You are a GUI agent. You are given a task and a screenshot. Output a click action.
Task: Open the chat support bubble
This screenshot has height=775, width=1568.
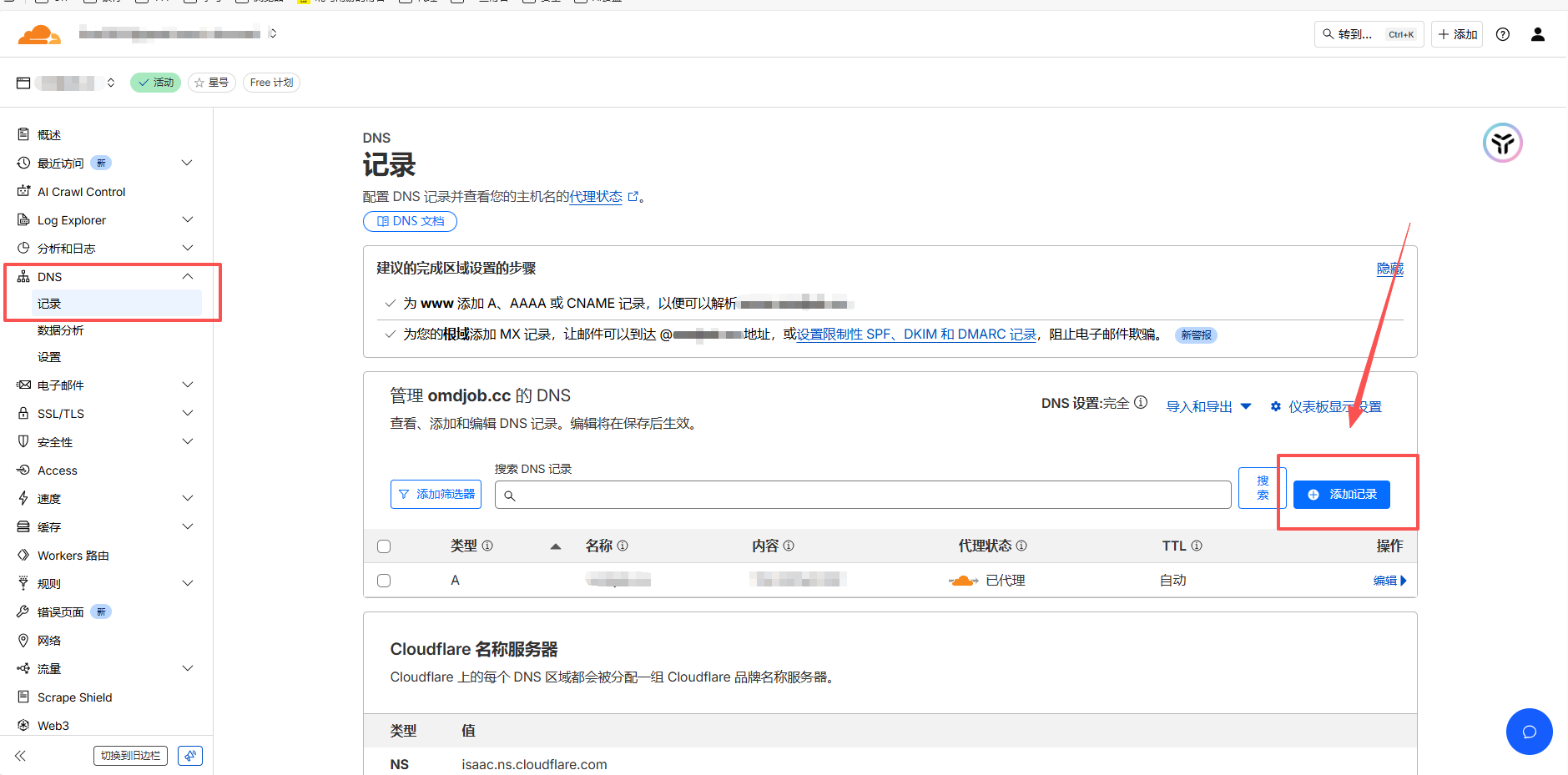[x=1529, y=732]
